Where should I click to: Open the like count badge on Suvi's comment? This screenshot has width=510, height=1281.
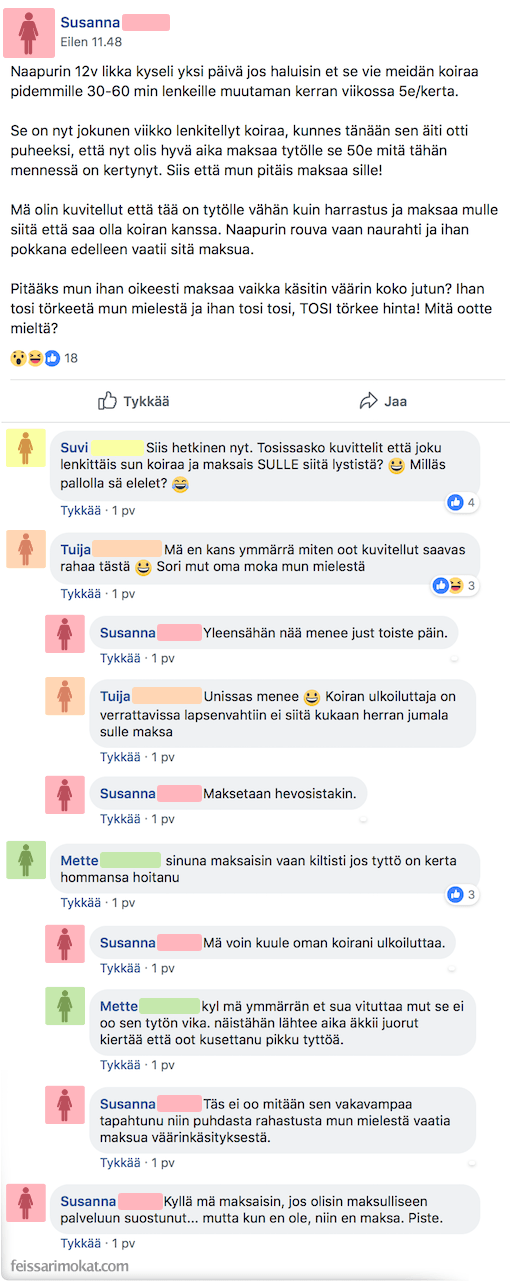click(x=462, y=502)
